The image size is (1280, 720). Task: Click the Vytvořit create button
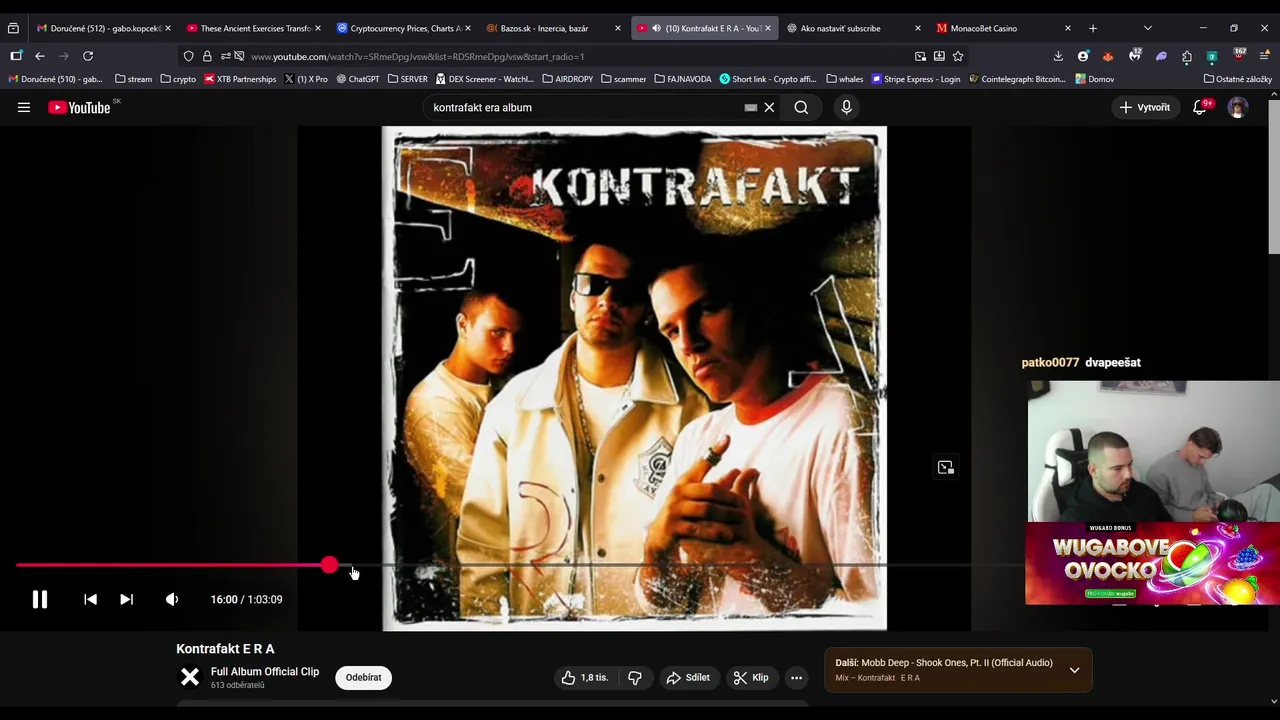1145,107
